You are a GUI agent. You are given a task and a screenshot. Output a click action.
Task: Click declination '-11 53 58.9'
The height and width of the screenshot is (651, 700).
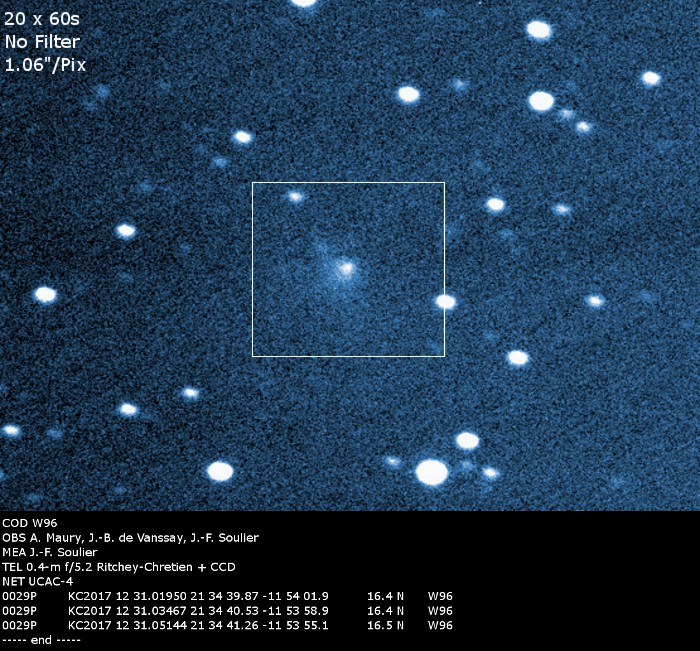point(296,611)
